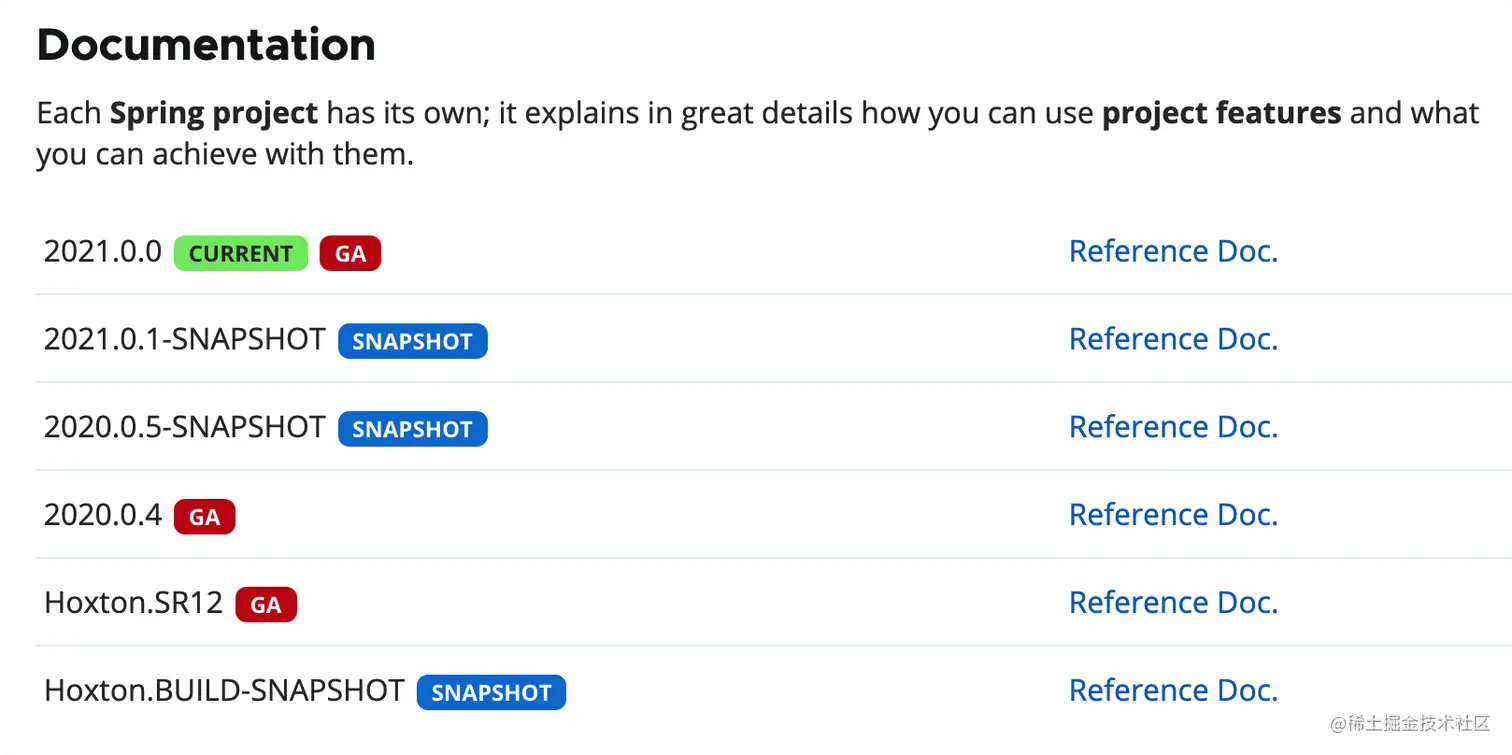The width and height of the screenshot is (1512, 755).
Task: Select the Hoxton.SR12 version label
Action: pyautogui.click(x=134, y=603)
